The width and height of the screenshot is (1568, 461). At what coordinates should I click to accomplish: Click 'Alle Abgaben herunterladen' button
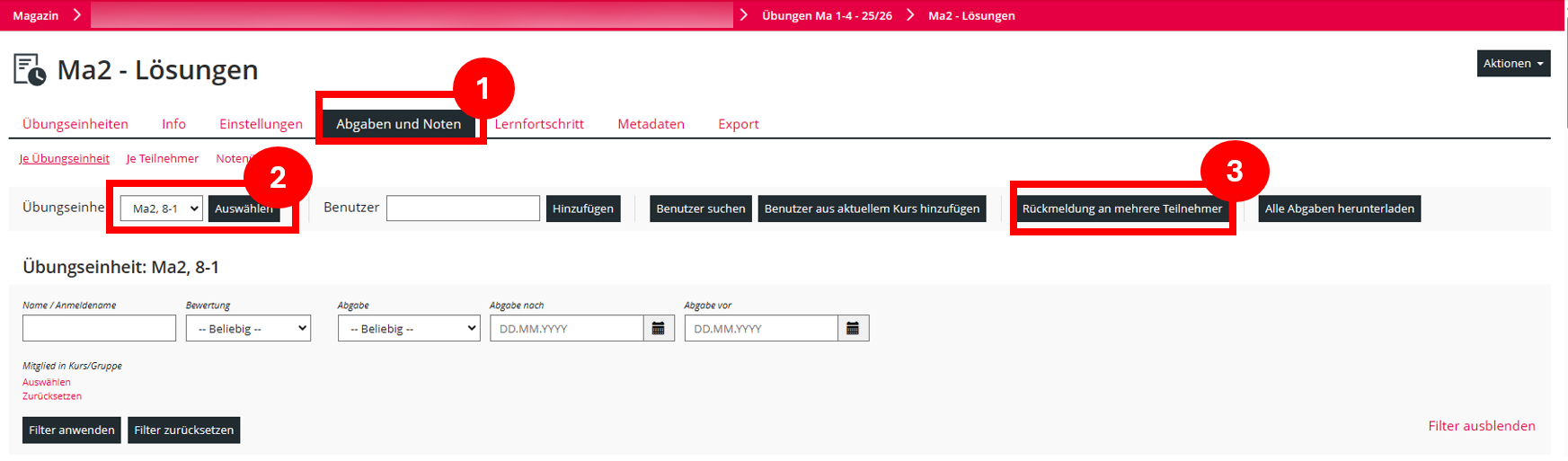(x=1340, y=208)
